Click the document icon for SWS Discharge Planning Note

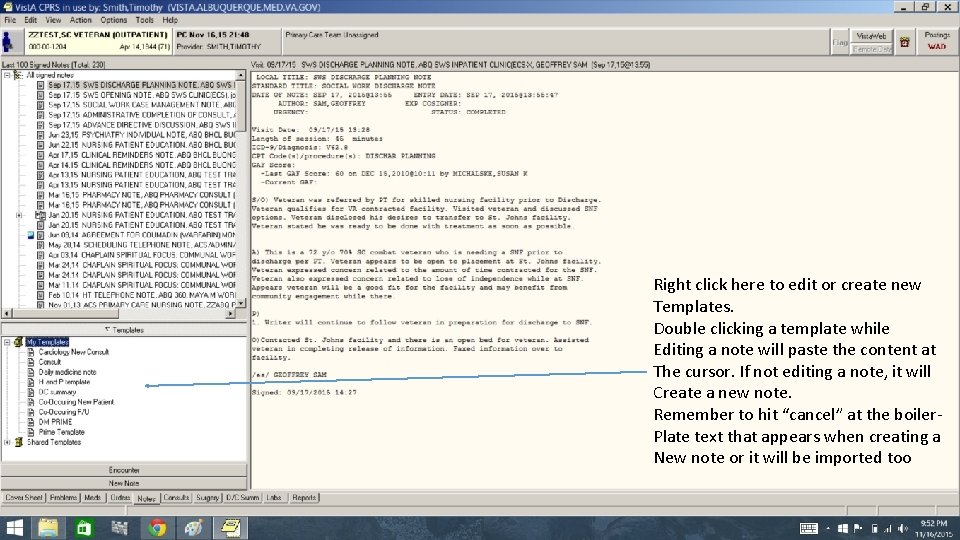[x=40, y=85]
